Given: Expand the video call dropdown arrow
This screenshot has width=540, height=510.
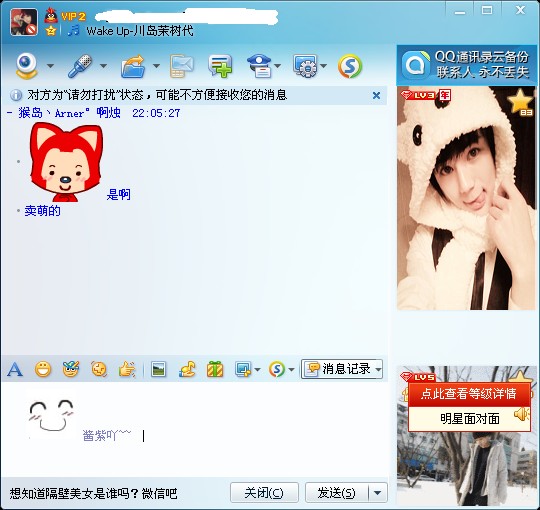Looking at the screenshot, I should pyautogui.click(x=50, y=65).
